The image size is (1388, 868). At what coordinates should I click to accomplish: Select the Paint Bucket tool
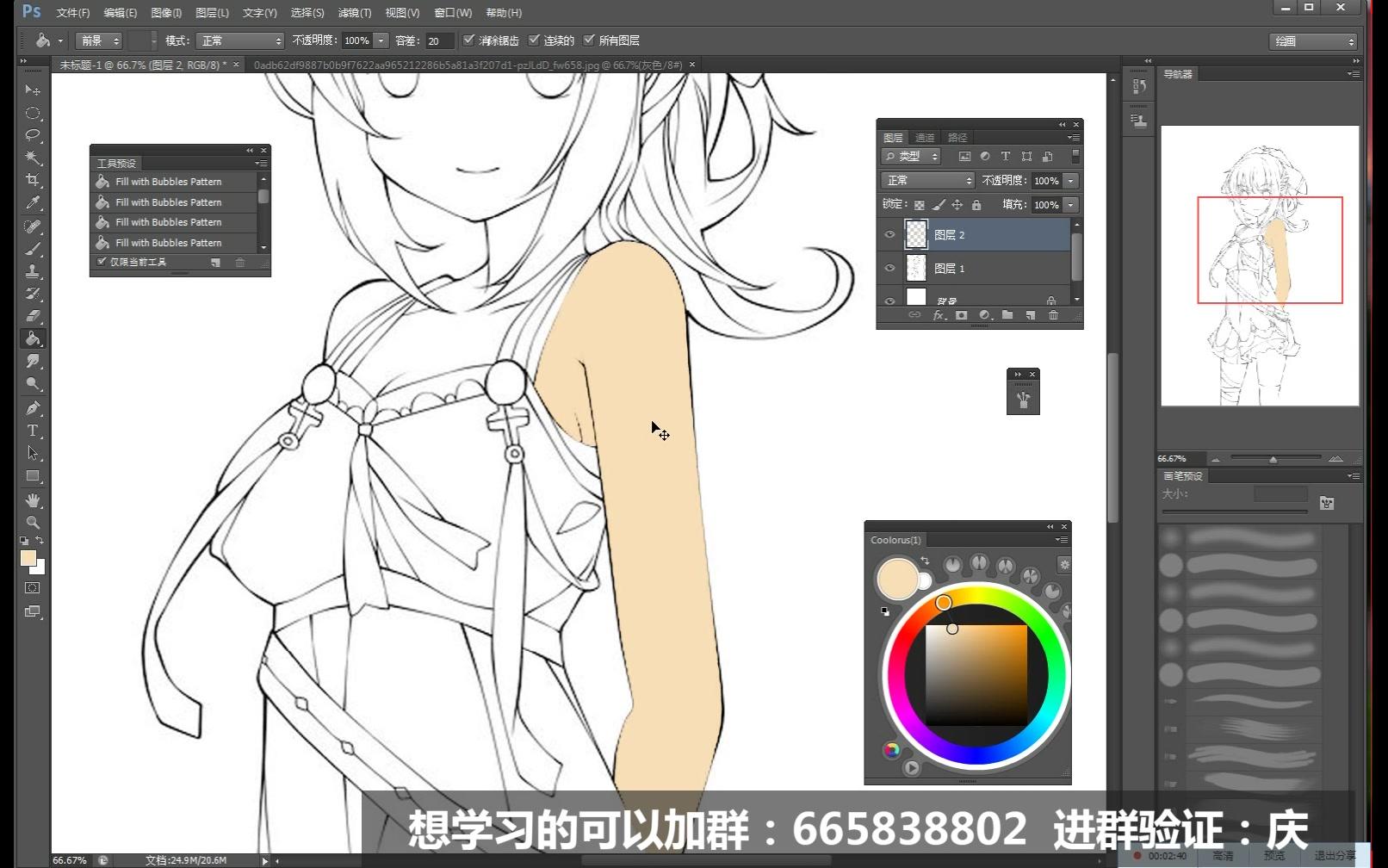(33, 338)
